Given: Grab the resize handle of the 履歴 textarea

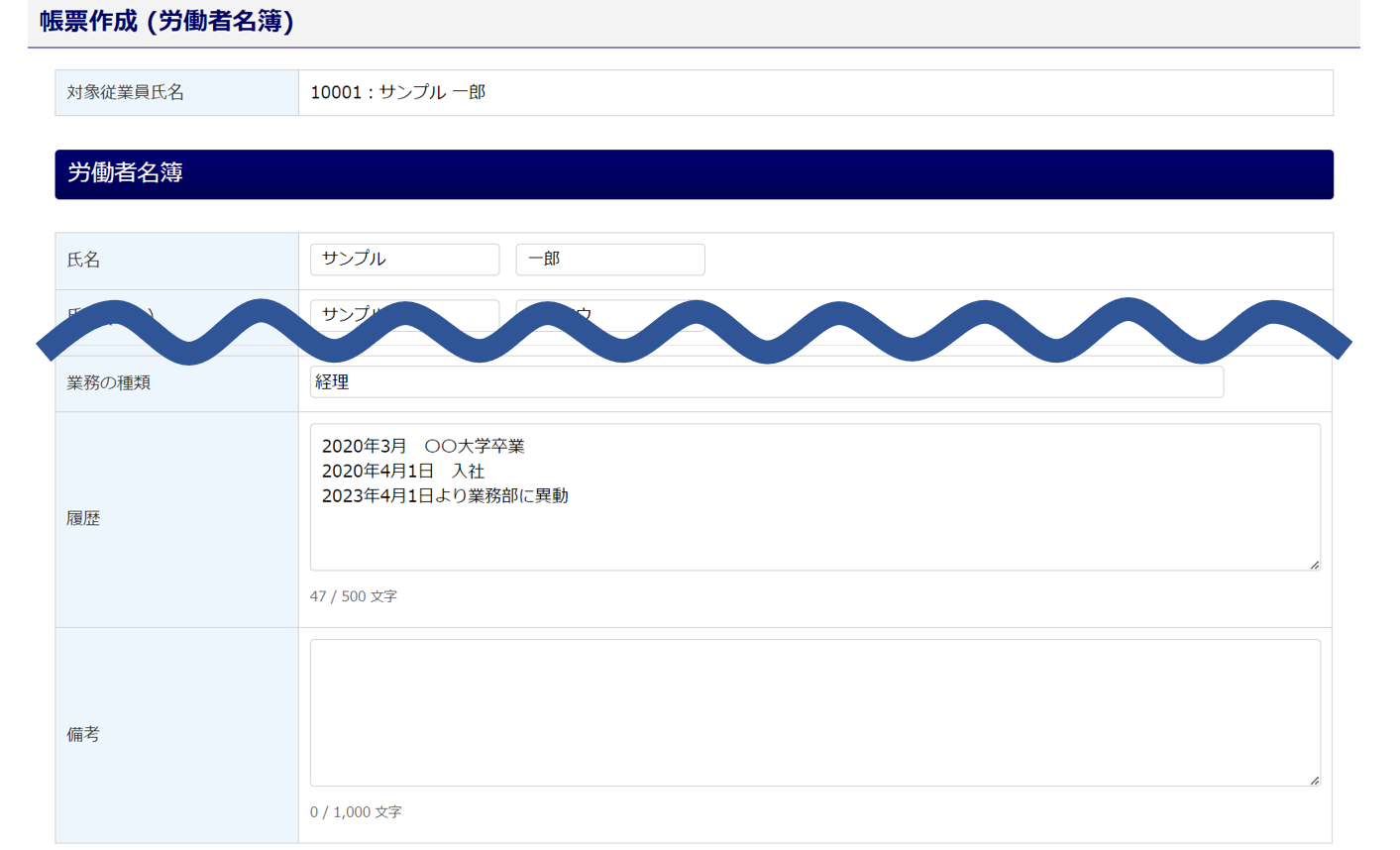Looking at the screenshot, I should [1314, 565].
